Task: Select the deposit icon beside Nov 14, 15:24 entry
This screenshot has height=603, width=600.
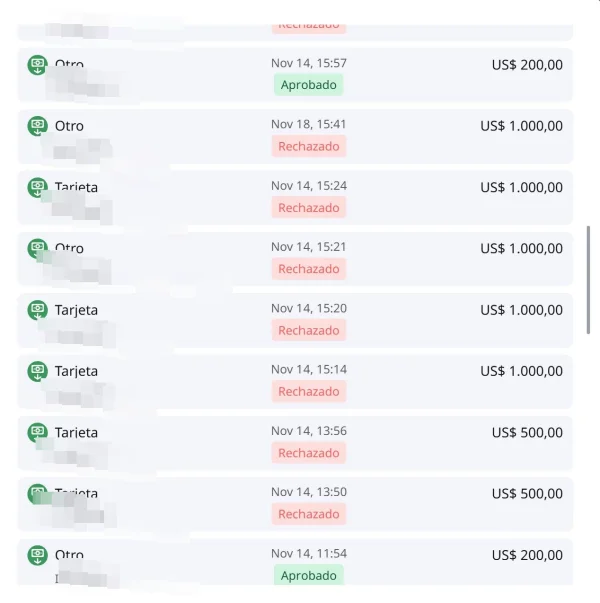Action: coord(37,187)
